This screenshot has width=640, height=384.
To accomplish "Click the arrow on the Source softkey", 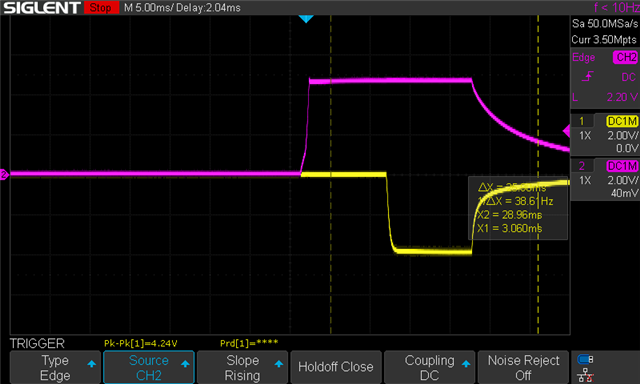I will (185, 364).
